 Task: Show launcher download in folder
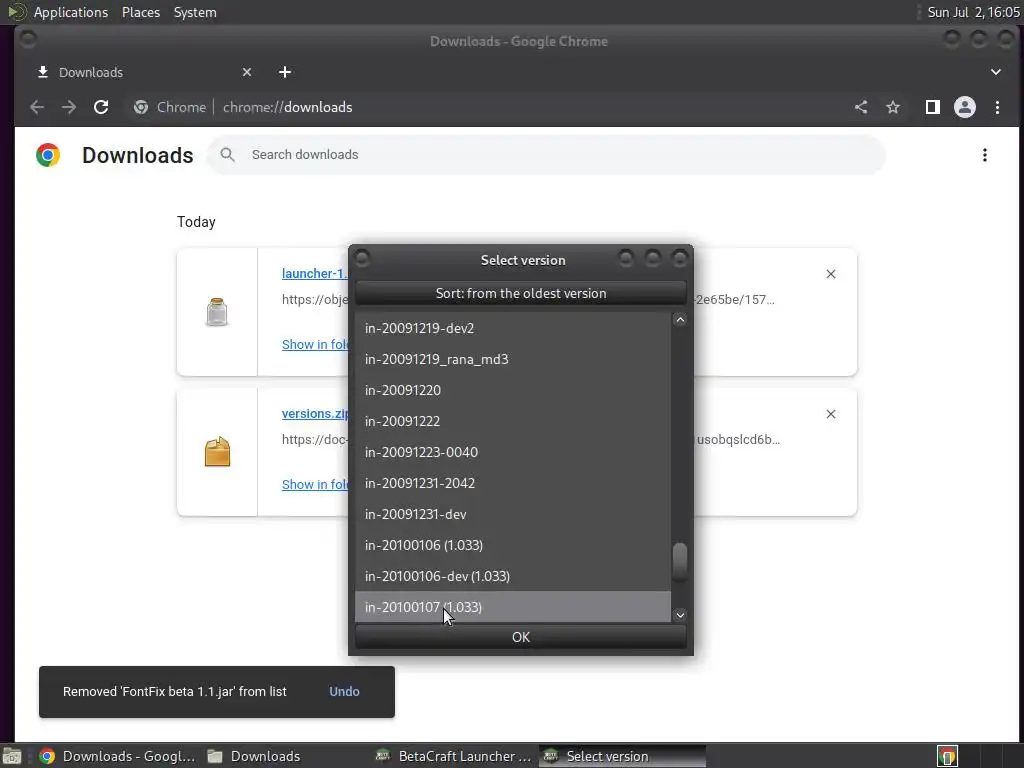pos(315,344)
